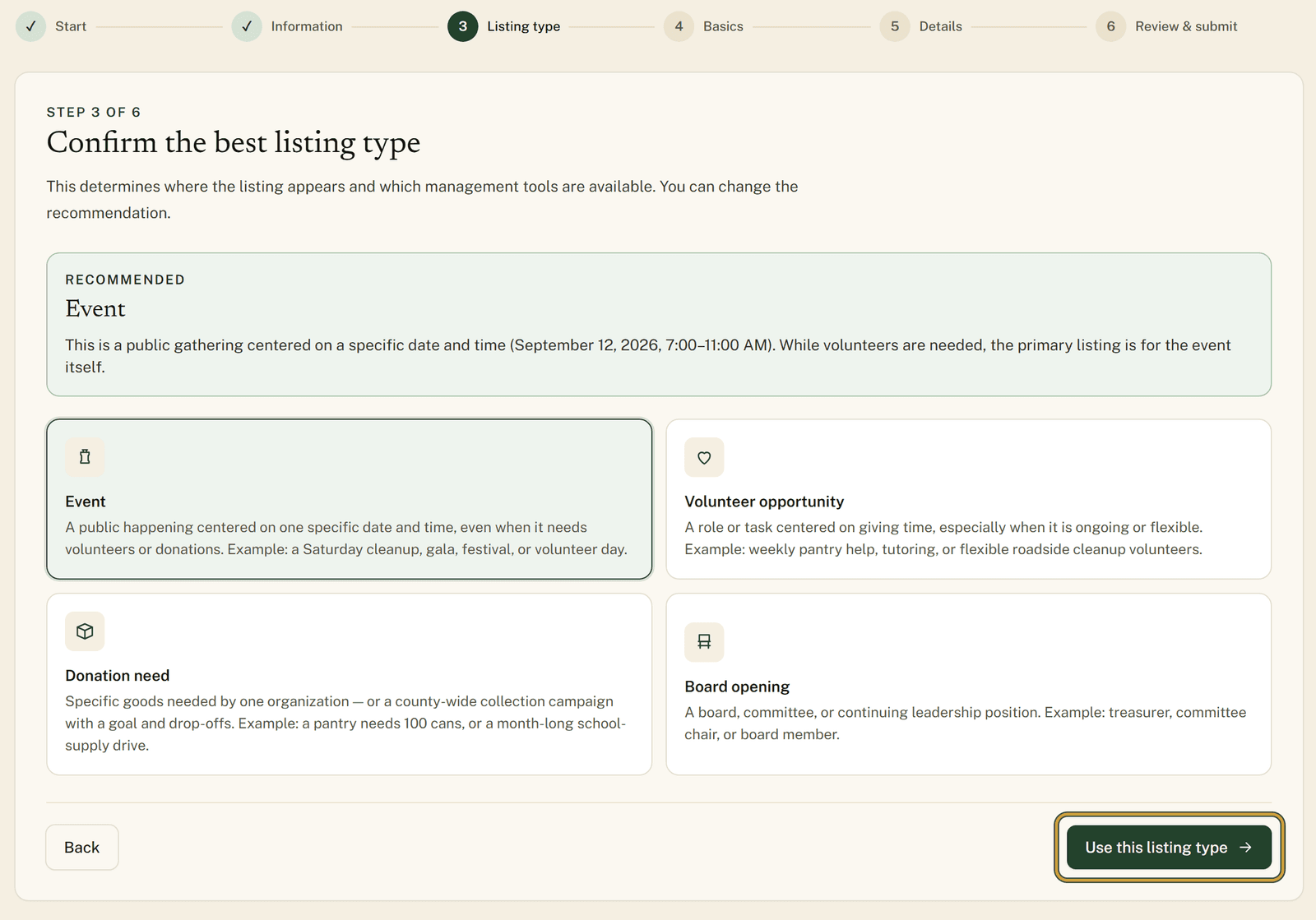Click the Event card description about Saturday cleanup
Image resolution: width=1316 pixels, height=920 pixels.
(x=346, y=539)
